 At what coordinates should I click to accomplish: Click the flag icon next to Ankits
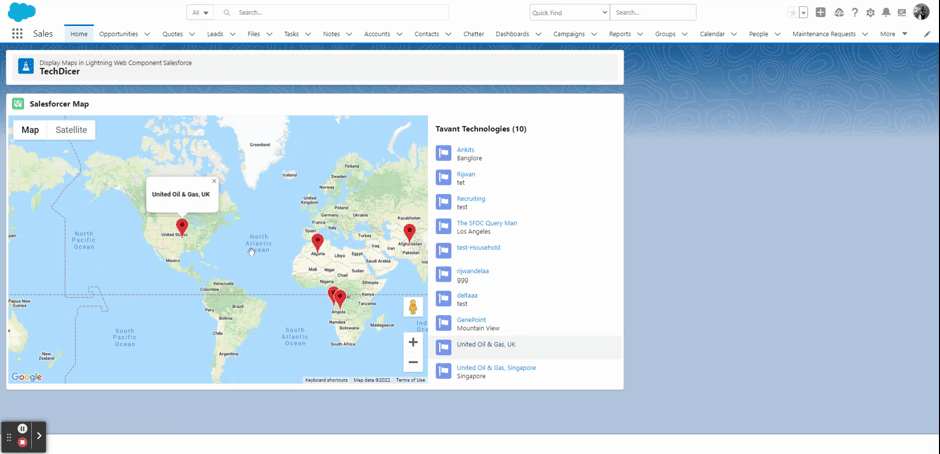tap(444, 154)
